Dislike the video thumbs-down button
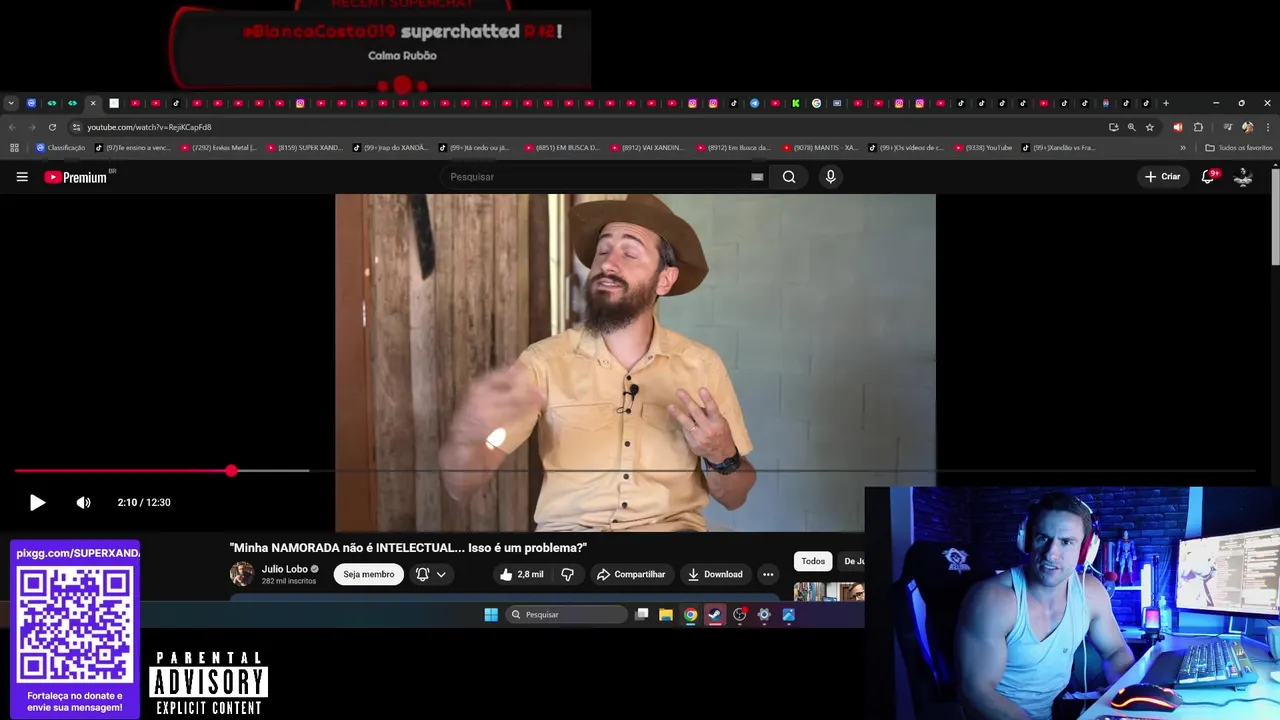The width and height of the screenshot is (1280, 720). (x=567, y=574)
